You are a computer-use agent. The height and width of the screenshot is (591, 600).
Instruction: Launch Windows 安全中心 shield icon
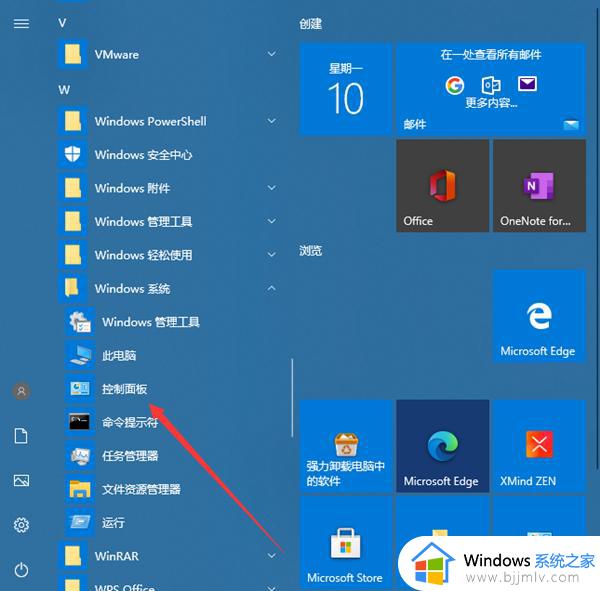pyautogui.click(x=73, y=154)
